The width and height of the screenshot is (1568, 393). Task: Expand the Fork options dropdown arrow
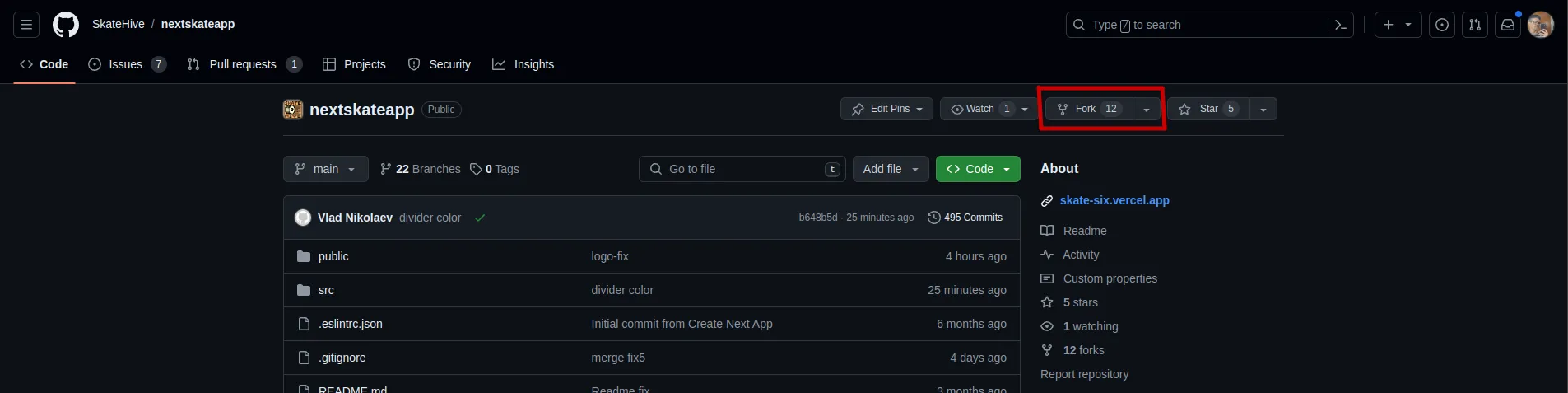1147,110
